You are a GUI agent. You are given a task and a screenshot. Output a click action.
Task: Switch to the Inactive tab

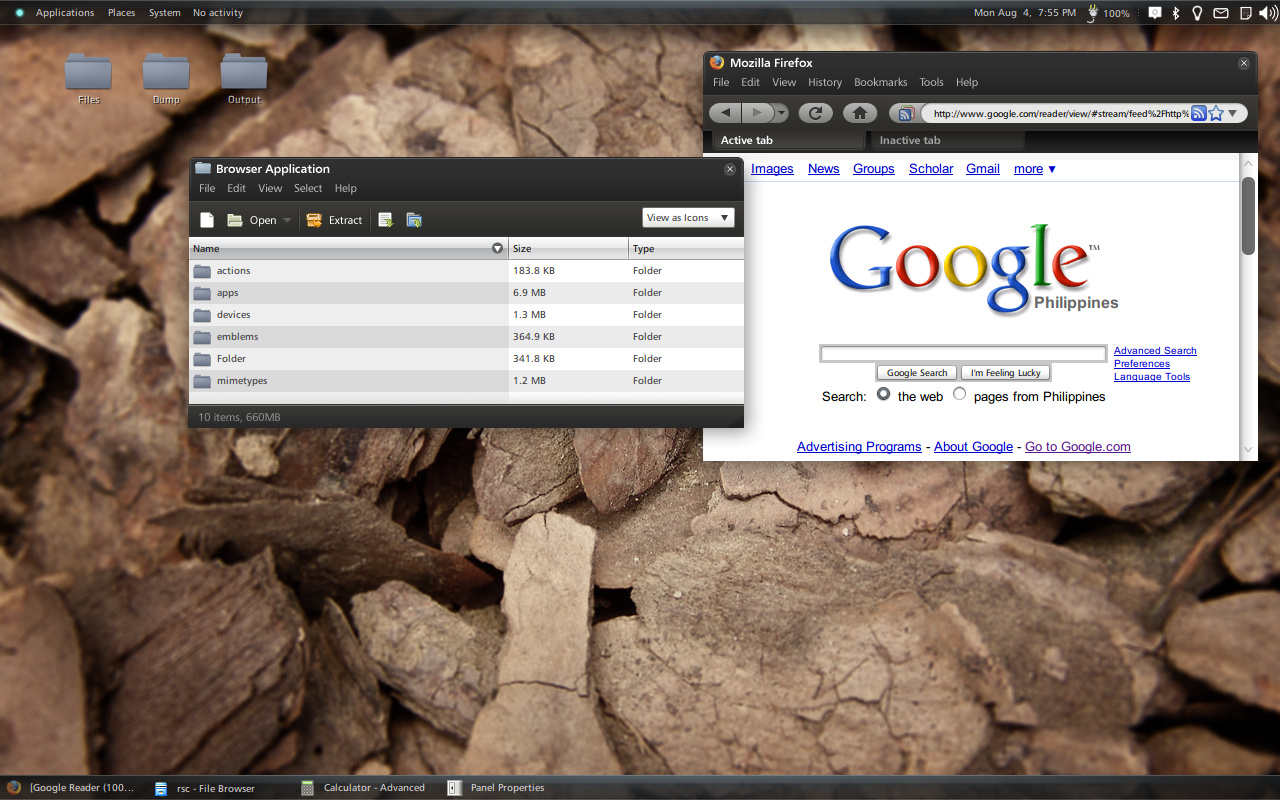point(910,140)
